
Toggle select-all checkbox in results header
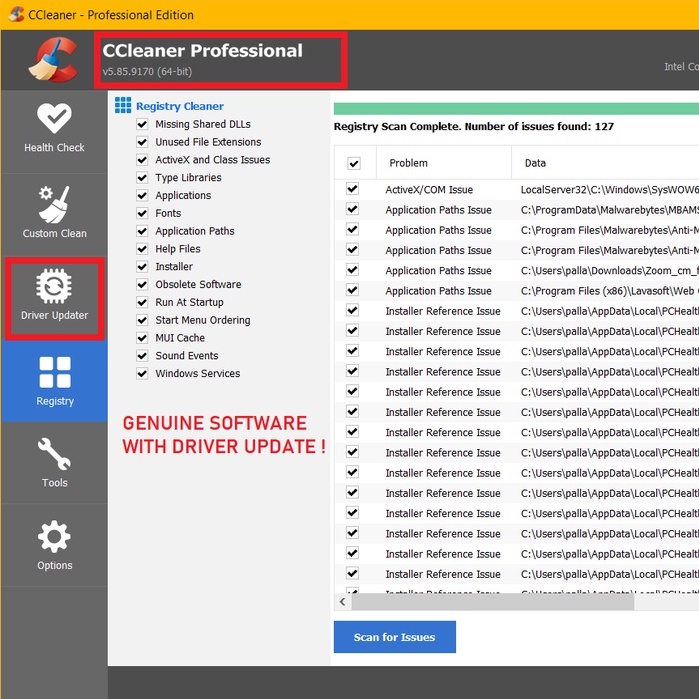(353, 163)
